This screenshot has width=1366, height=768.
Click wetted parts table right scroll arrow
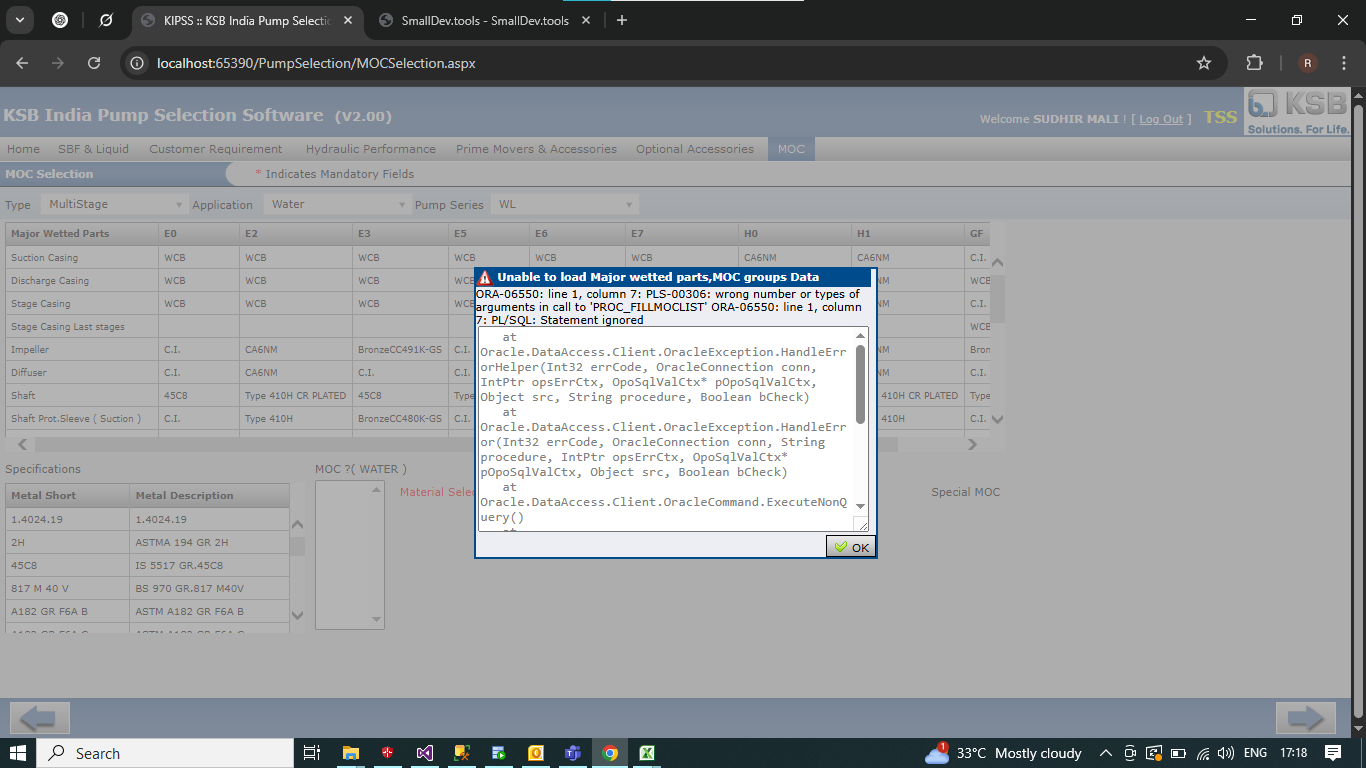(x=973, y=444)
